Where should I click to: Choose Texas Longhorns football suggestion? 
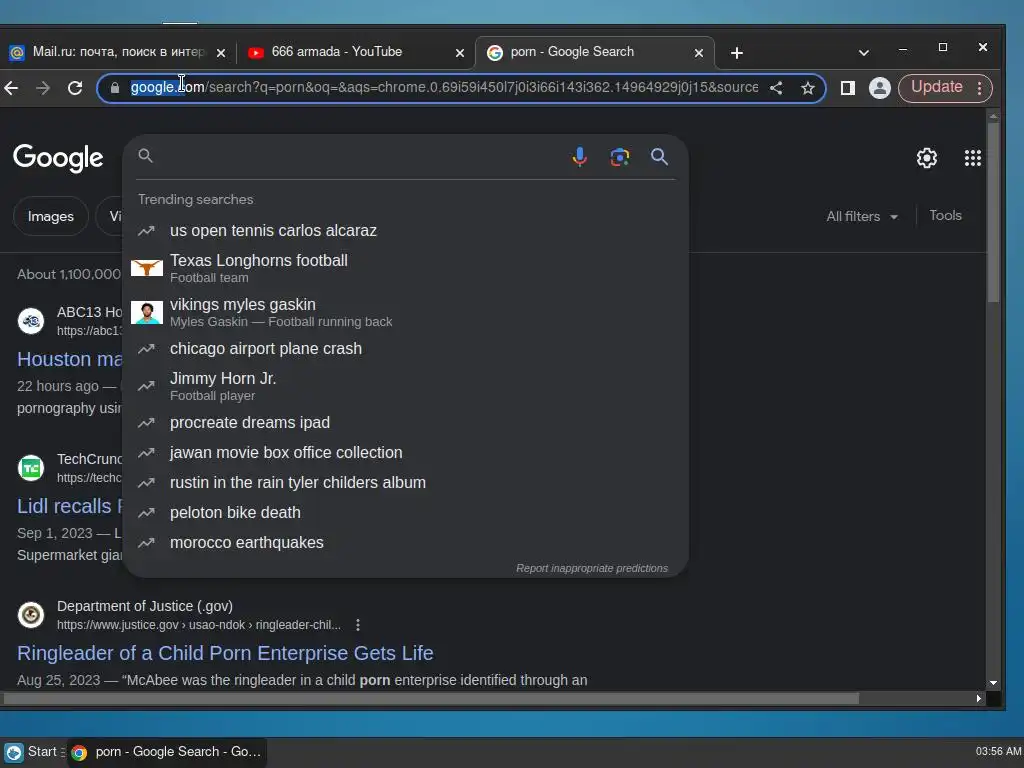click(405, 268)
